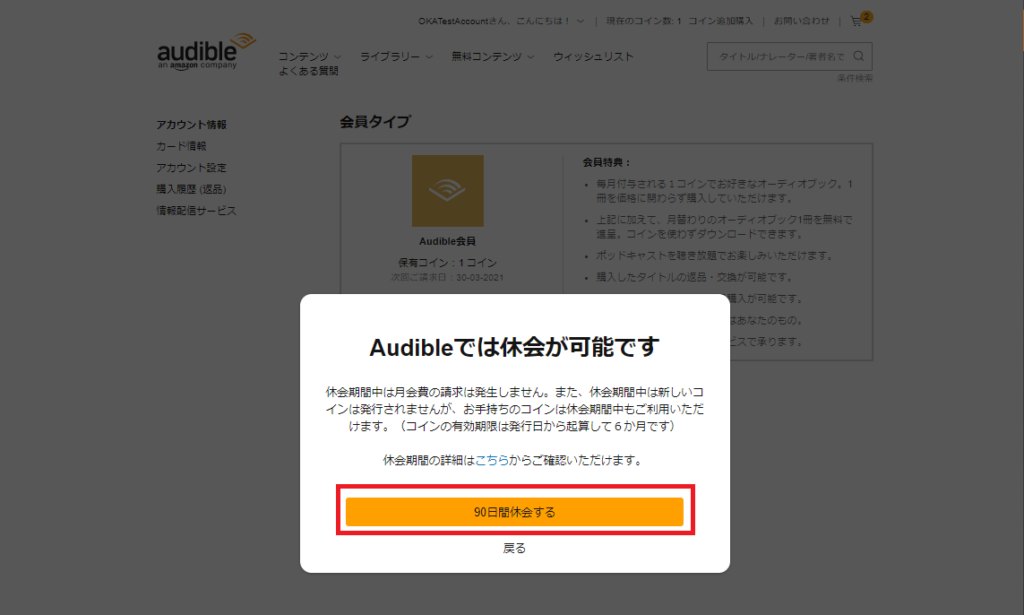Select アカウント情報 in the sidebar
The width and height of the screenshot is (1024, 615).
tap(191, 125)
